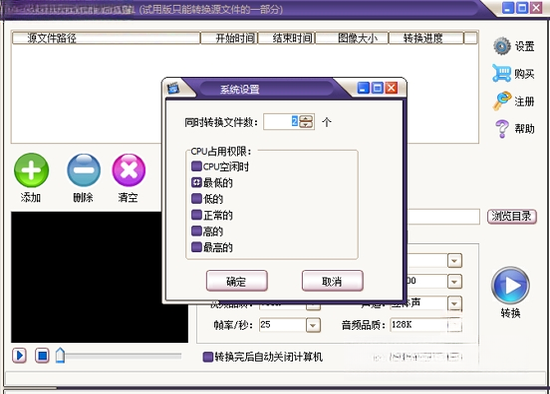Click the Buy (购买) shopping cart icon
The image size is (550, 394).
[502, 73]
